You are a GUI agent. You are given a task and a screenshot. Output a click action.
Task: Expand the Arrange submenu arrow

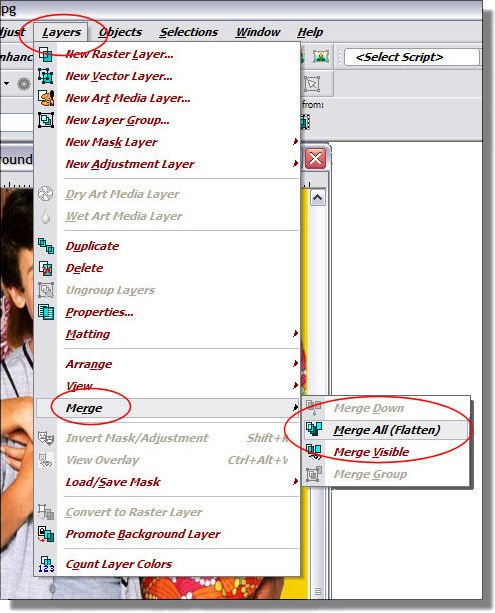point(295,364)
